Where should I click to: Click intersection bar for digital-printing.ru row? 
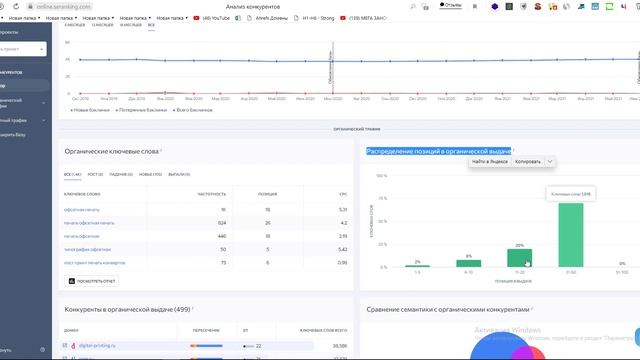[206, 346]
